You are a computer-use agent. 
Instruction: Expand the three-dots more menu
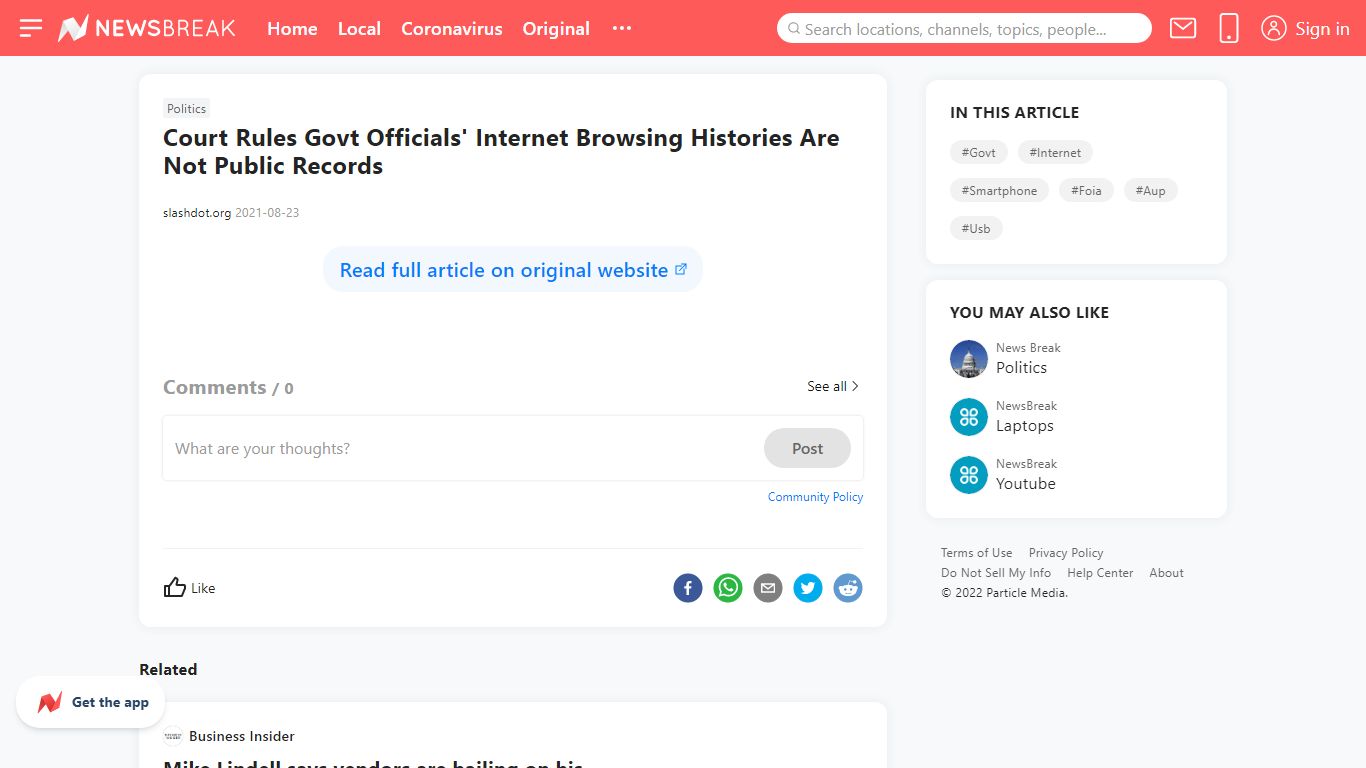click(622, 28)
